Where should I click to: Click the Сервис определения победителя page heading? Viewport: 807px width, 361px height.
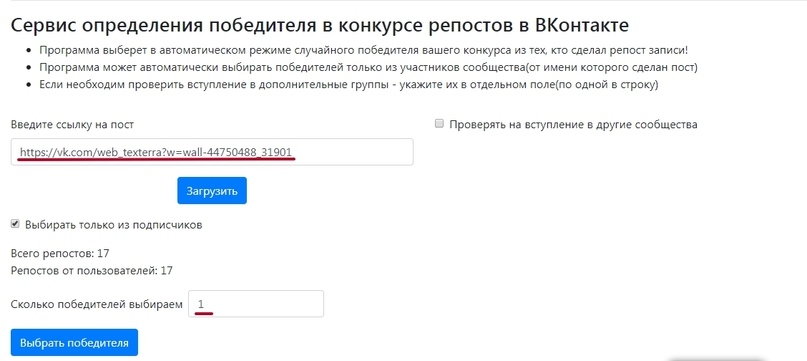tap(320, 25)
